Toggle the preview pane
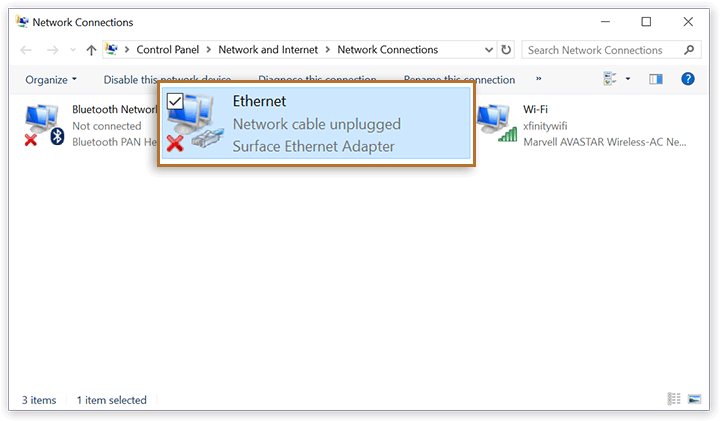720x421 pixels. [656, 79]
